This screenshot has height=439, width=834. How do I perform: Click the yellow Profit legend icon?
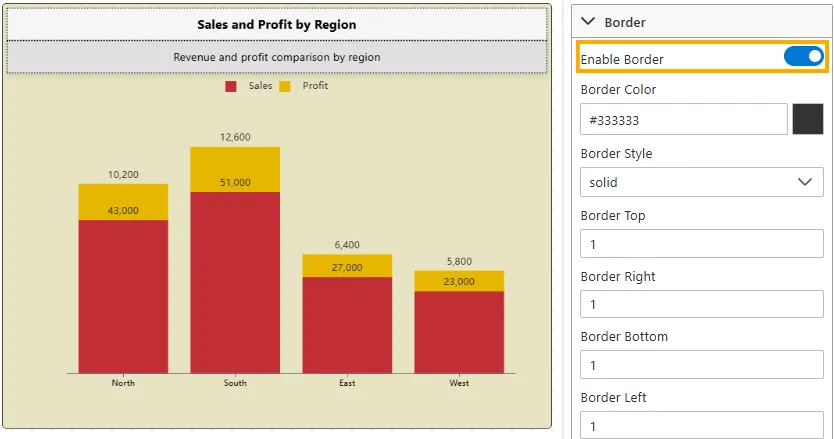pyautogui.click(x=285, y=86)
